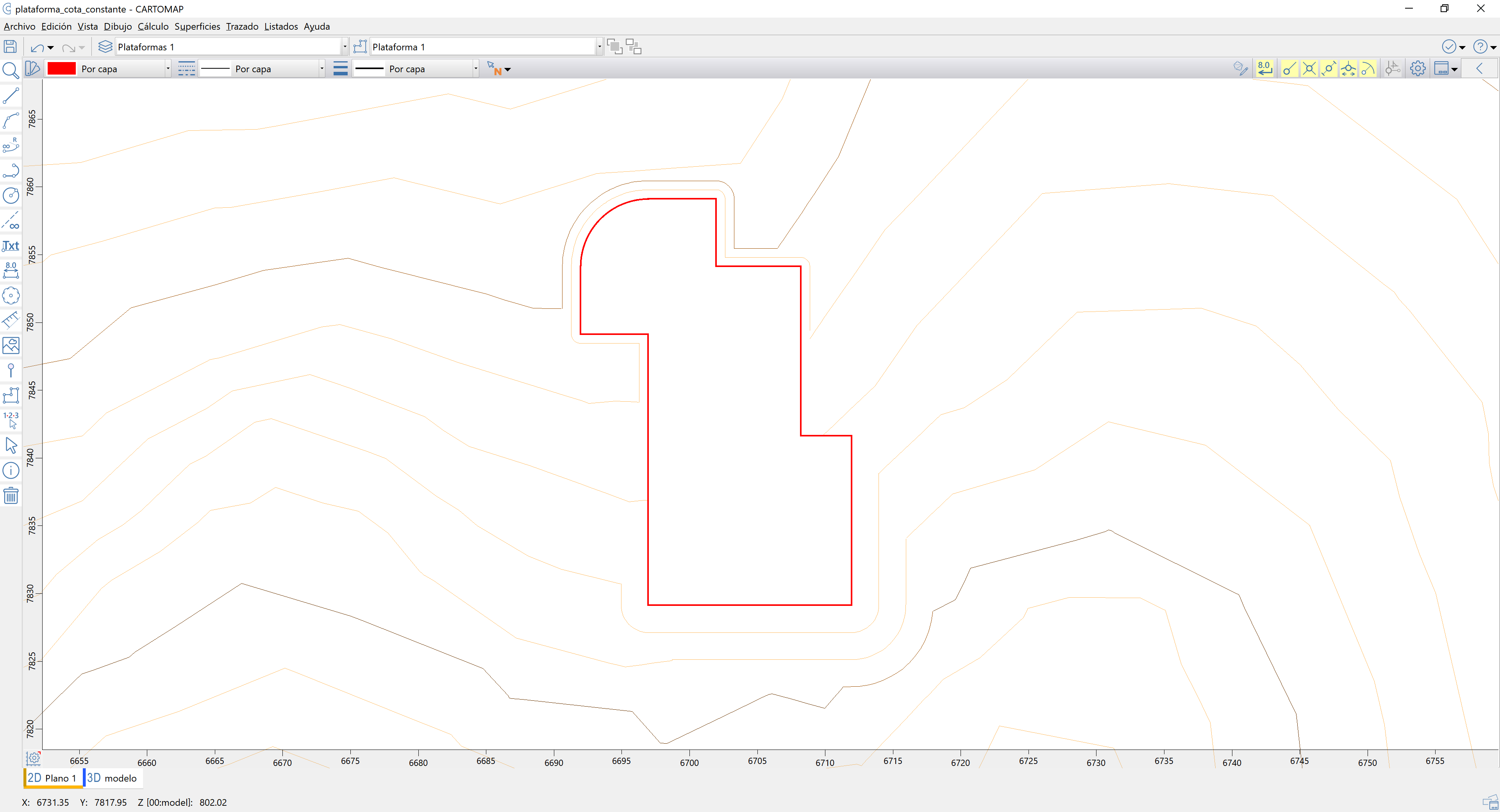This screenshot has width=1500, height=812.
Task: Click the save diskette icon
Action: pyautogui.click(x=11, y=46)
